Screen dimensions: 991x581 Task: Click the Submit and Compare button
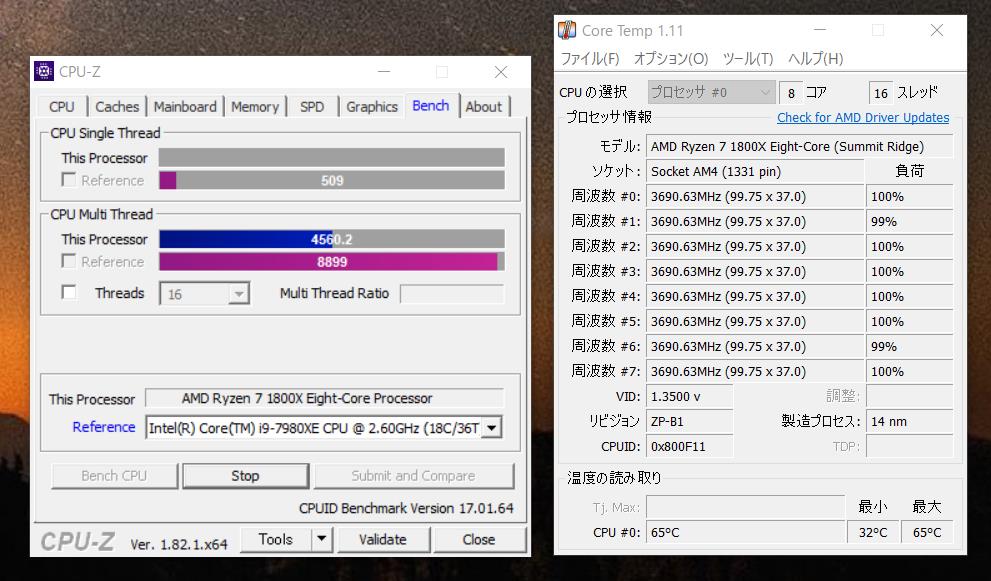tap(413, 476)
